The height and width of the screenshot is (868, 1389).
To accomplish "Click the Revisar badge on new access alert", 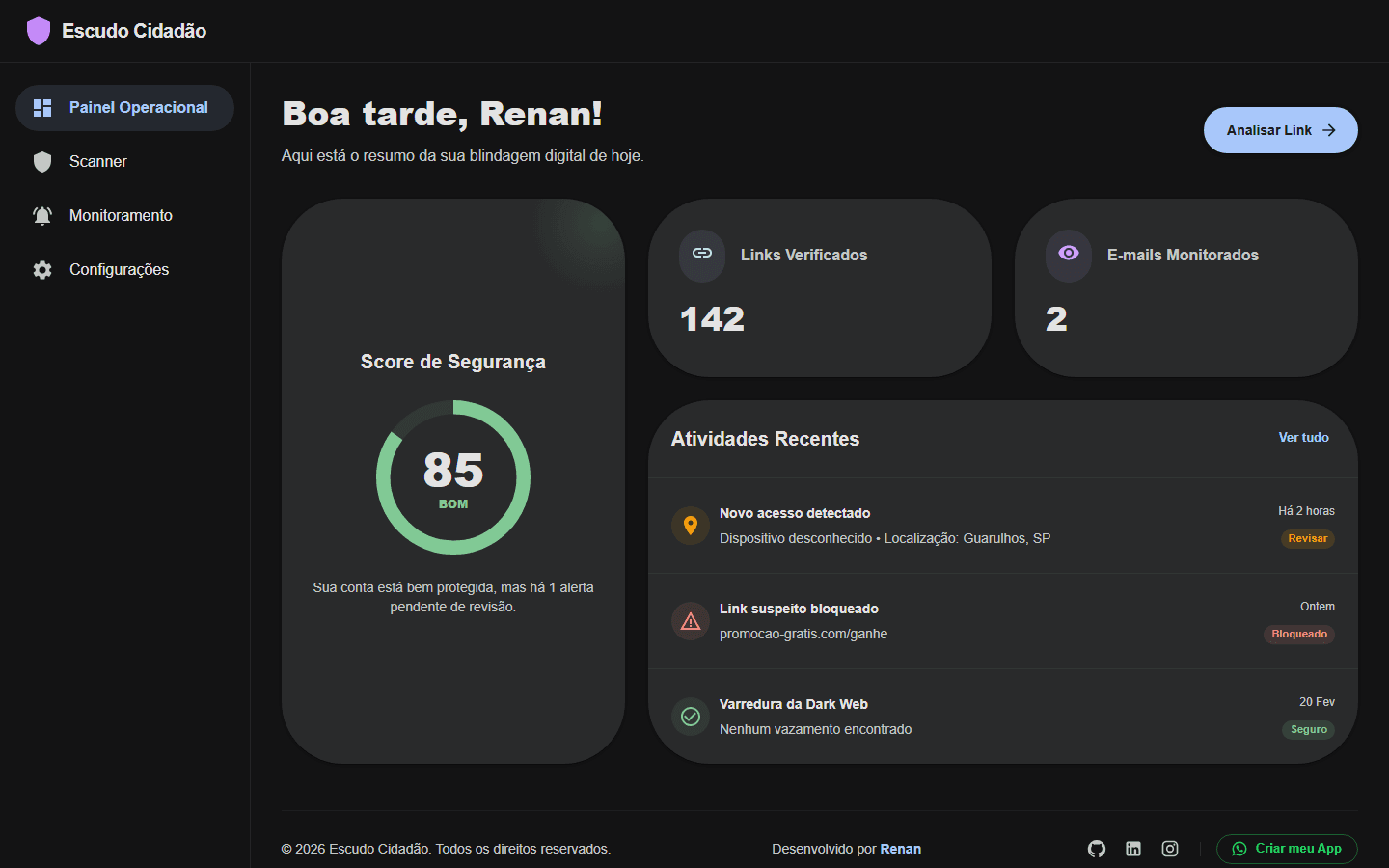I will coord(1308,539).
